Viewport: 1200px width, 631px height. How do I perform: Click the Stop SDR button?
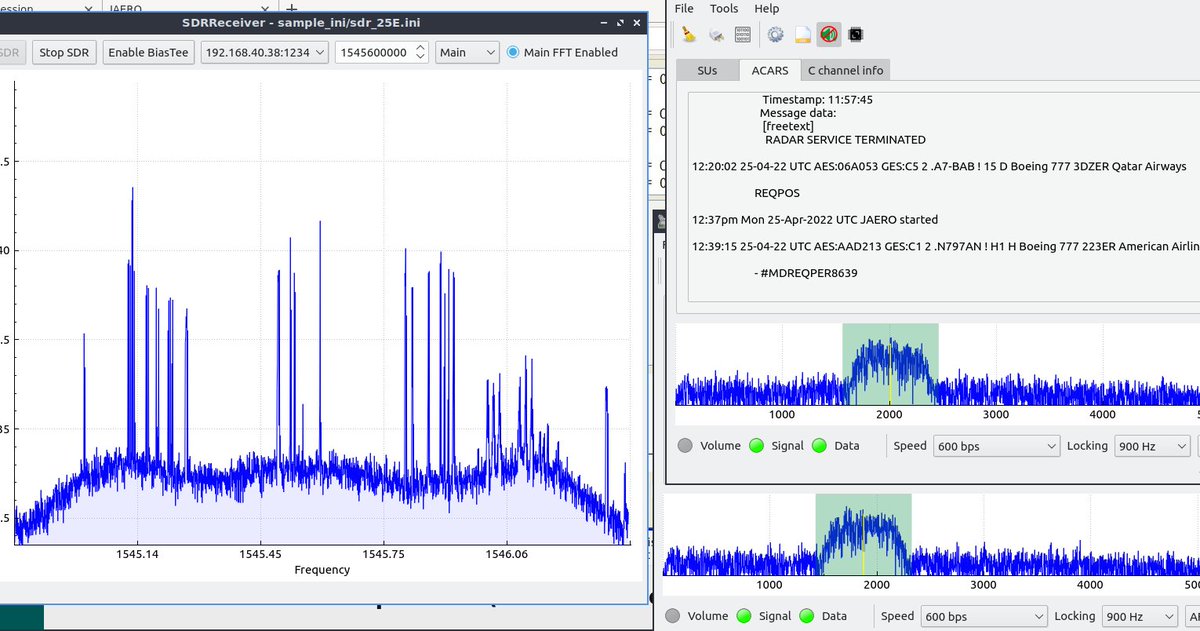[65, 52]
